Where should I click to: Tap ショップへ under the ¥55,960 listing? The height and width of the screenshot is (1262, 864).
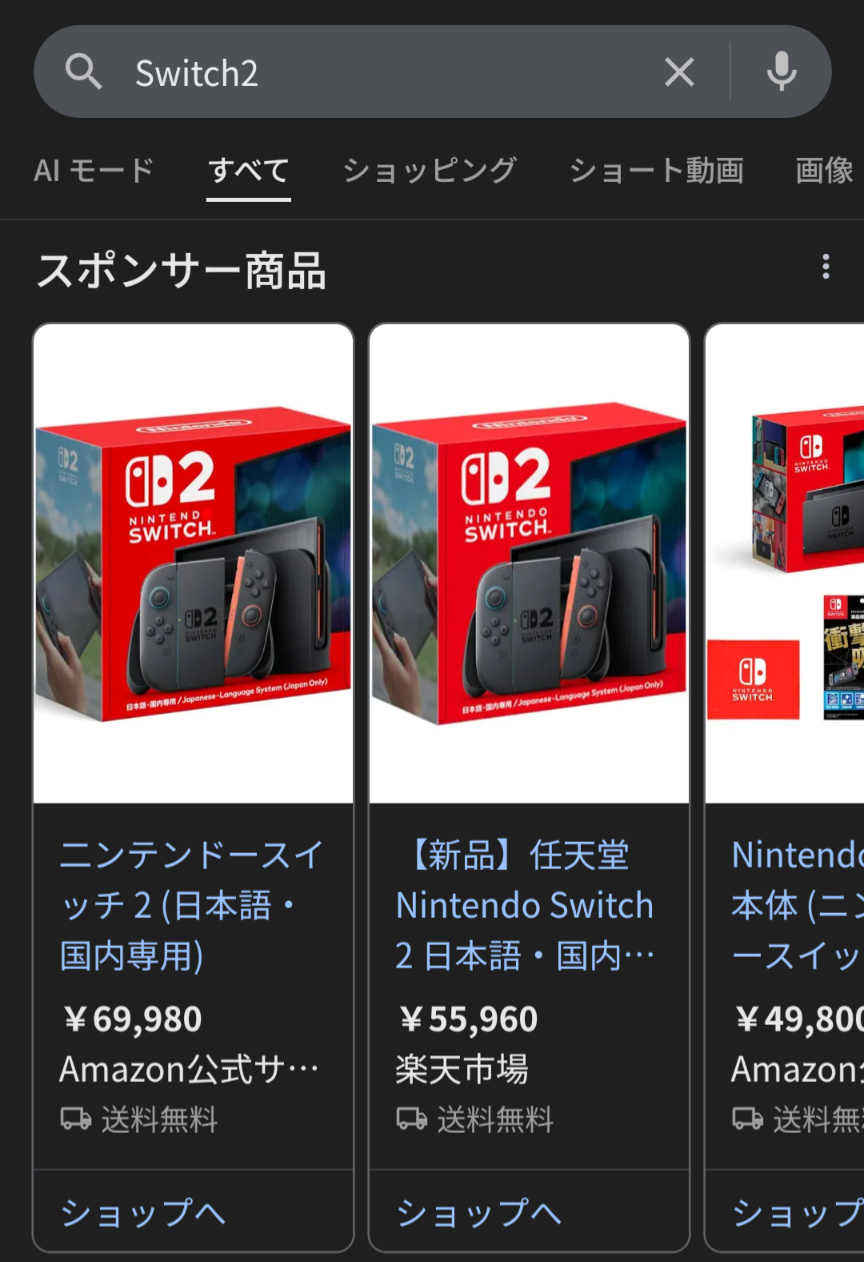[479, 1213]
